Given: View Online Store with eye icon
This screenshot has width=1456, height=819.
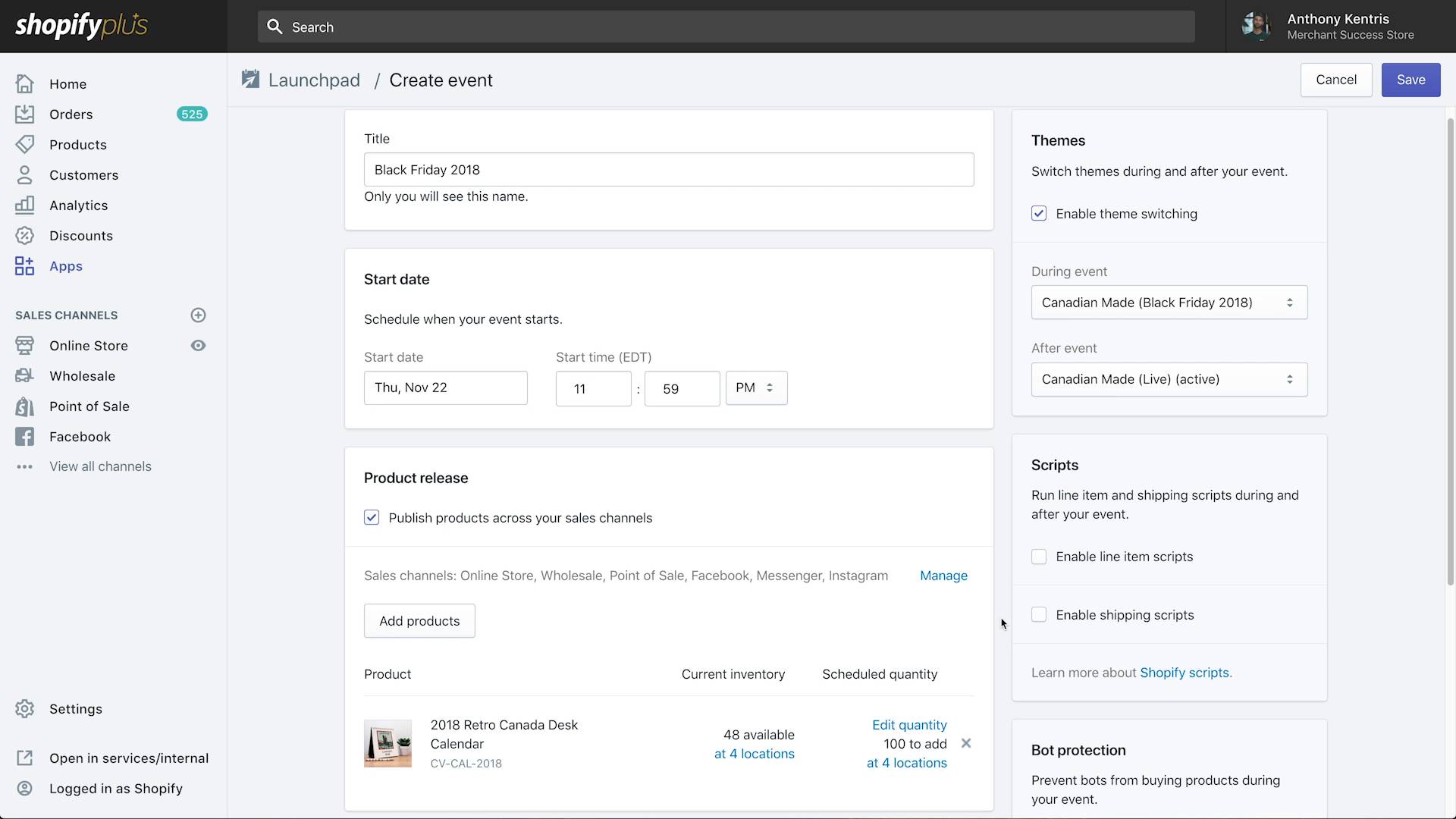Looking at the screenshot, I should click(198, 346).
